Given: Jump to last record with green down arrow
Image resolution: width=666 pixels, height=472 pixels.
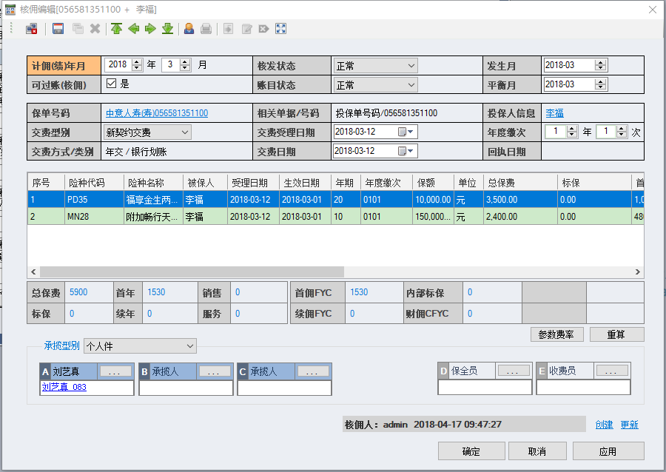Looking at the screenshot, I should [168, 29].
